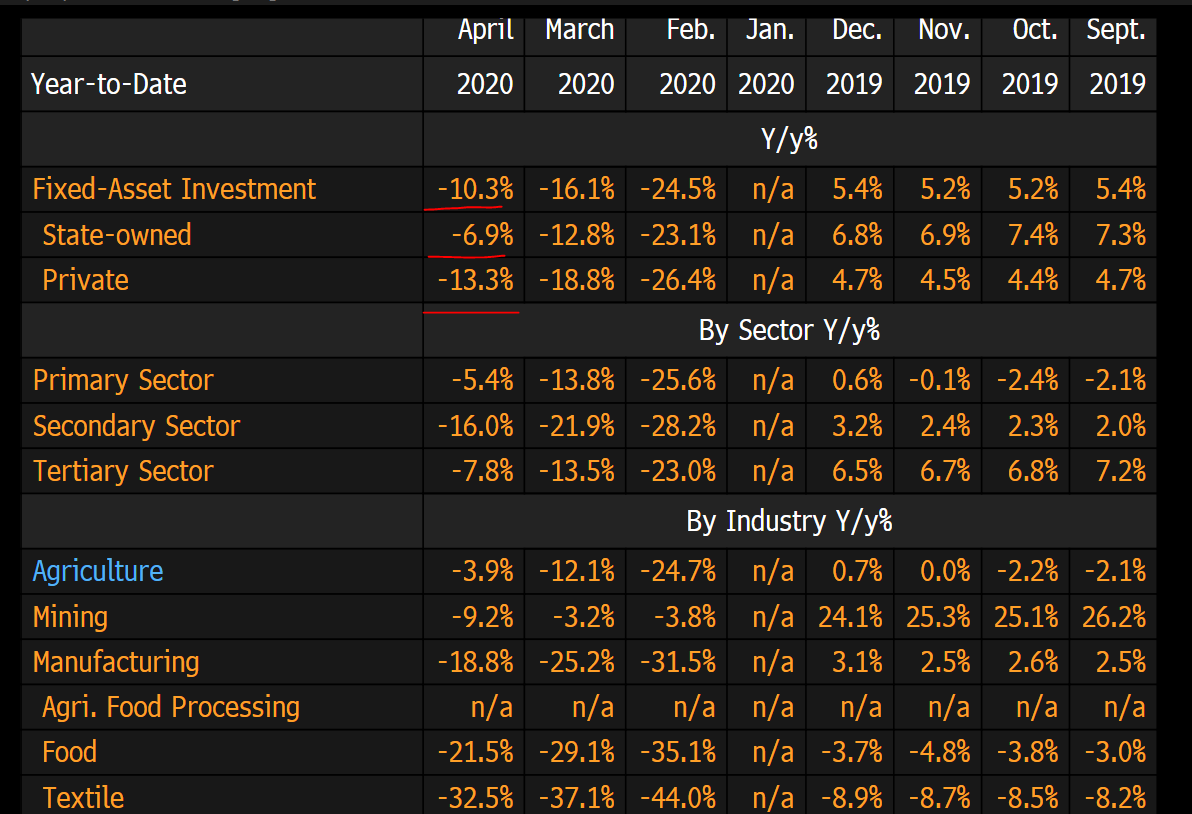
Task: Click the Jan. column header
Action: coord(770,30)
